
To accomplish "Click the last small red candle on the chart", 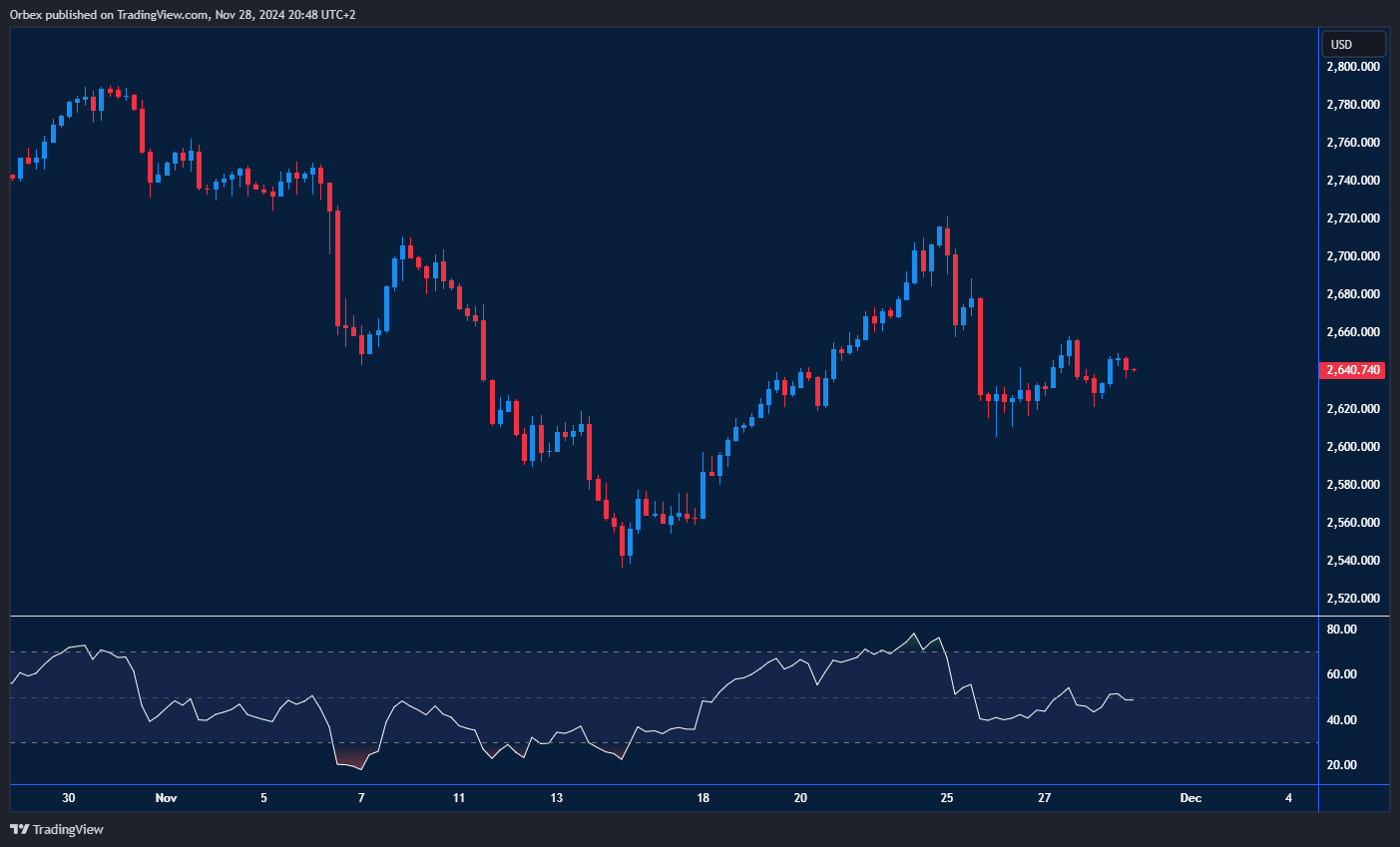I will [x=1134, y=370].
